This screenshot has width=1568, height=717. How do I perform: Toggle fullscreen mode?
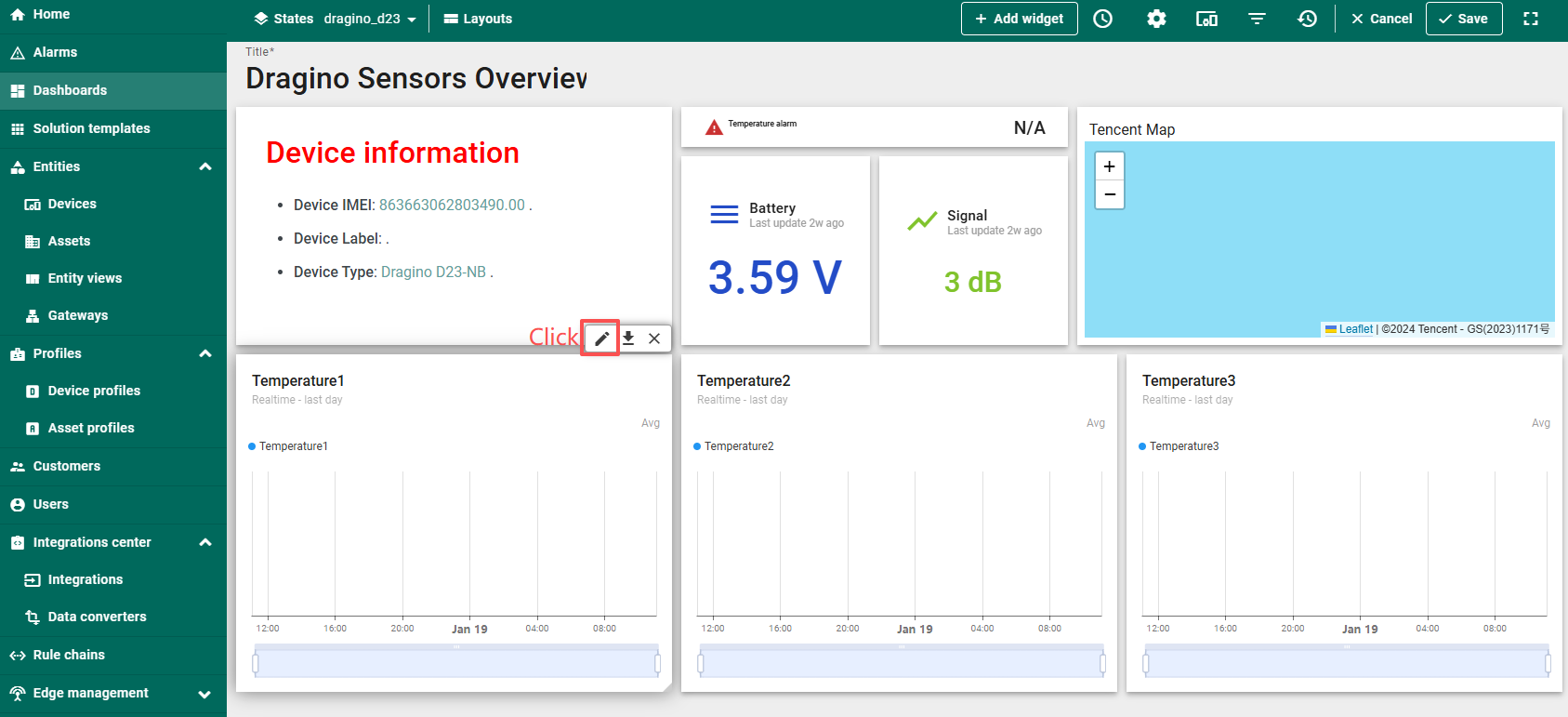[1531, 19]
